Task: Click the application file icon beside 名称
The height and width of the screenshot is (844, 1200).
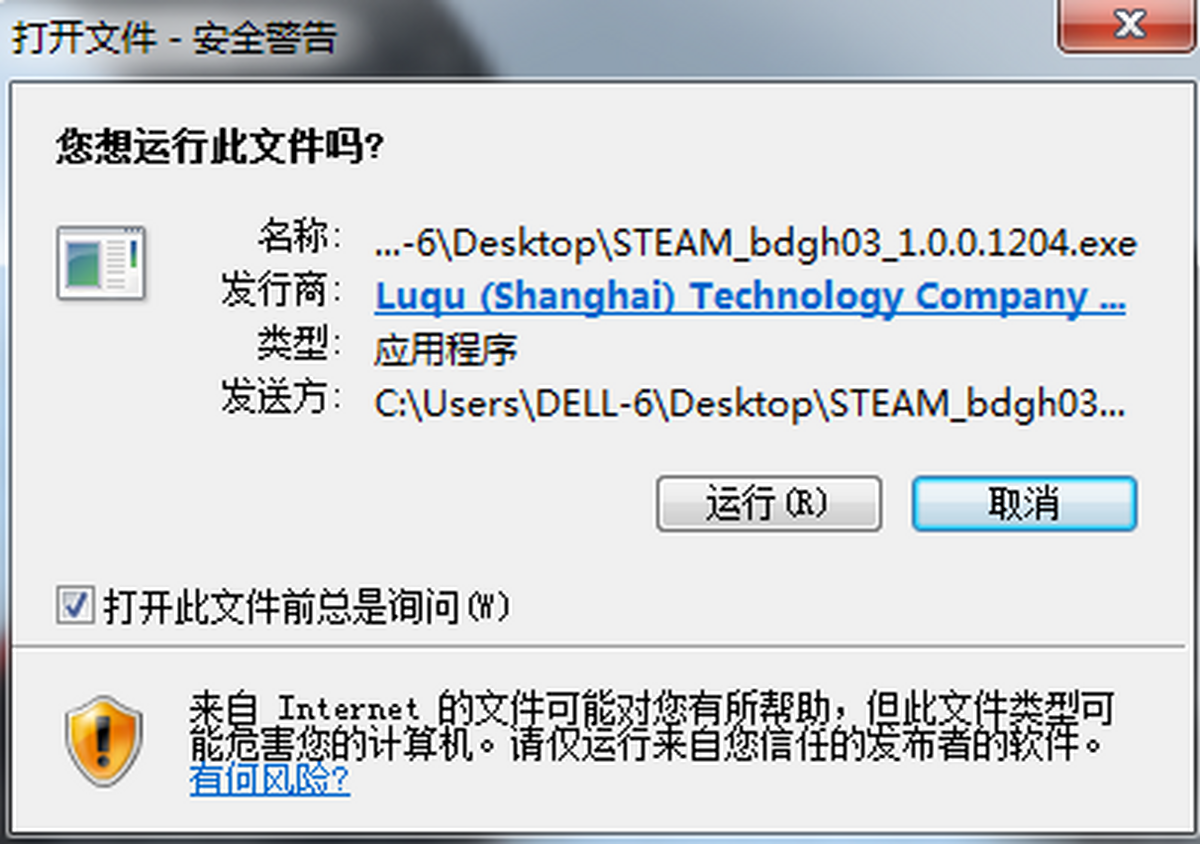Action: click(101, 262)
